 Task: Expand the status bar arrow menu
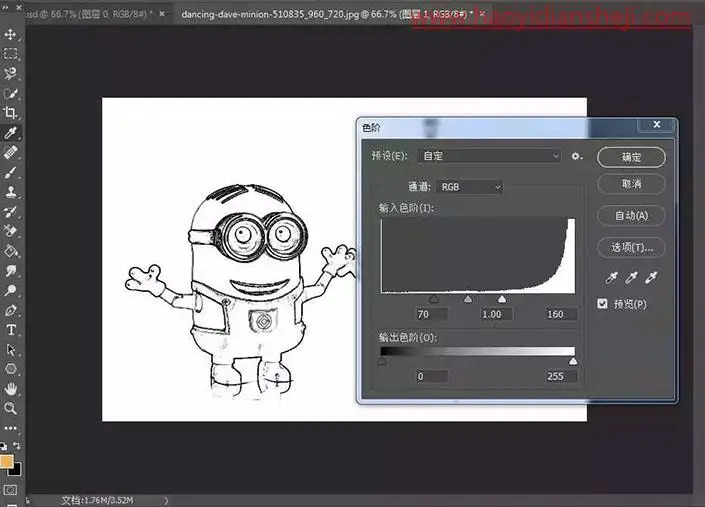coord(166,500)
